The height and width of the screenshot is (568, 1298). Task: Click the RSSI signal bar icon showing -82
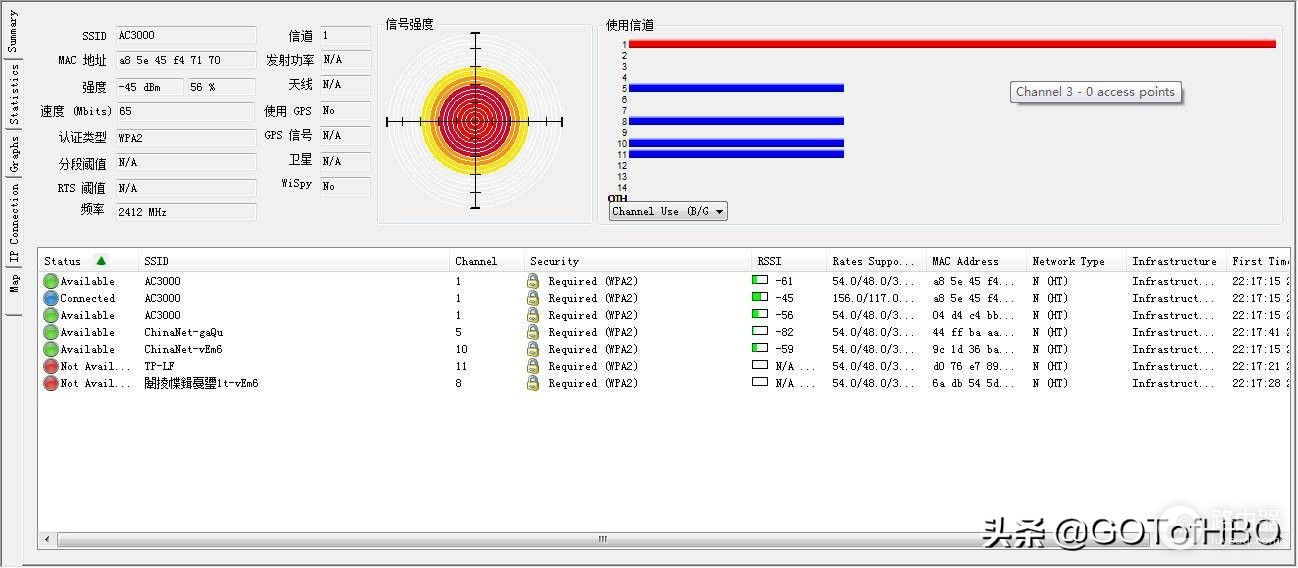pyautogui.click(x=760, y=332)
